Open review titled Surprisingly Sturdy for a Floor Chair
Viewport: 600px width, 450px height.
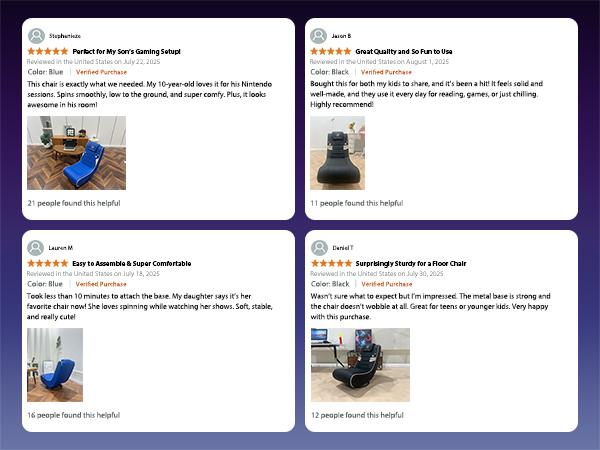click(411, 263)
